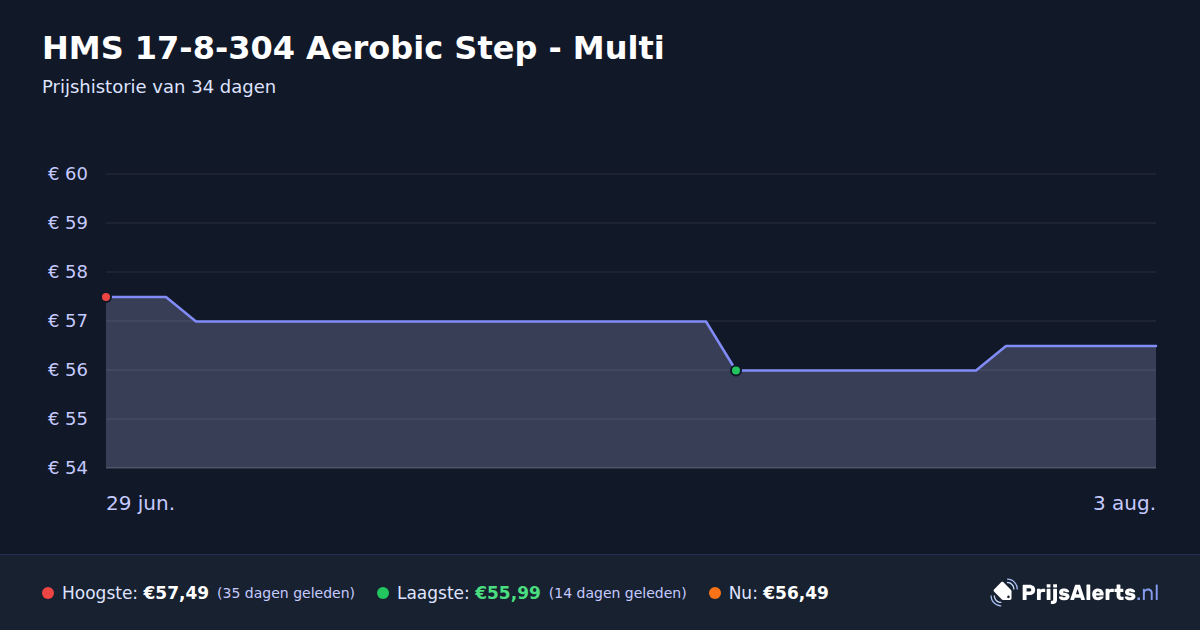1200x630 pixels.
Task: Click the orange dot beside Nu
Action: pos(715,593)
